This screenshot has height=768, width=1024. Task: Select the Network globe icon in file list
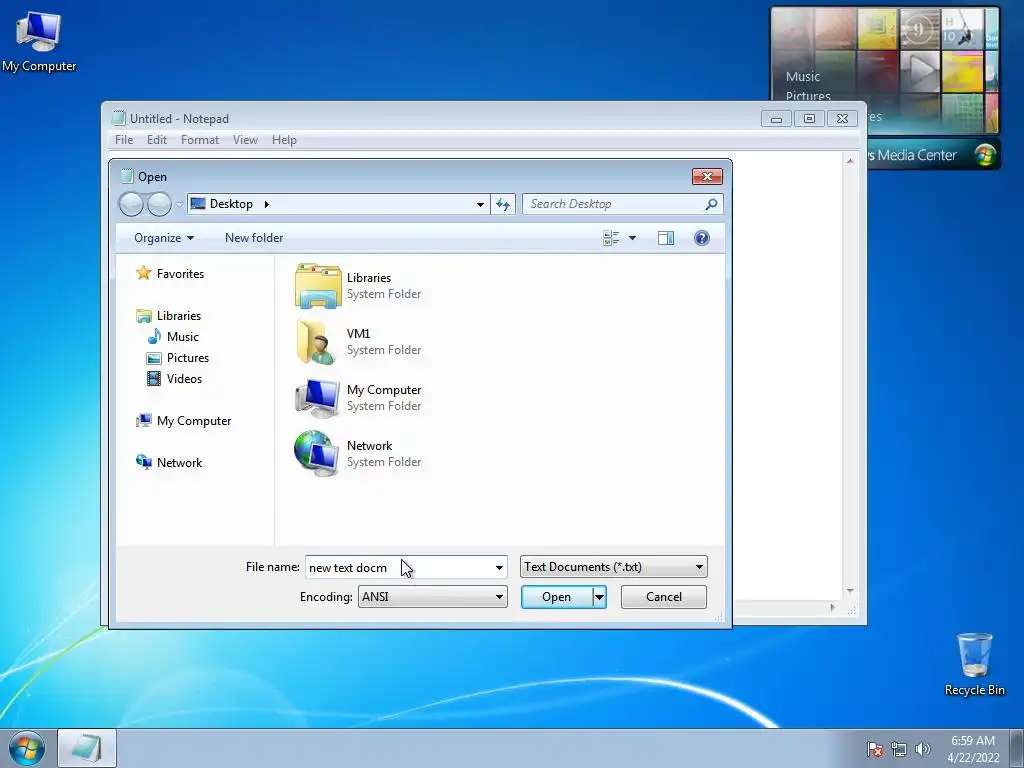[317, 454]
